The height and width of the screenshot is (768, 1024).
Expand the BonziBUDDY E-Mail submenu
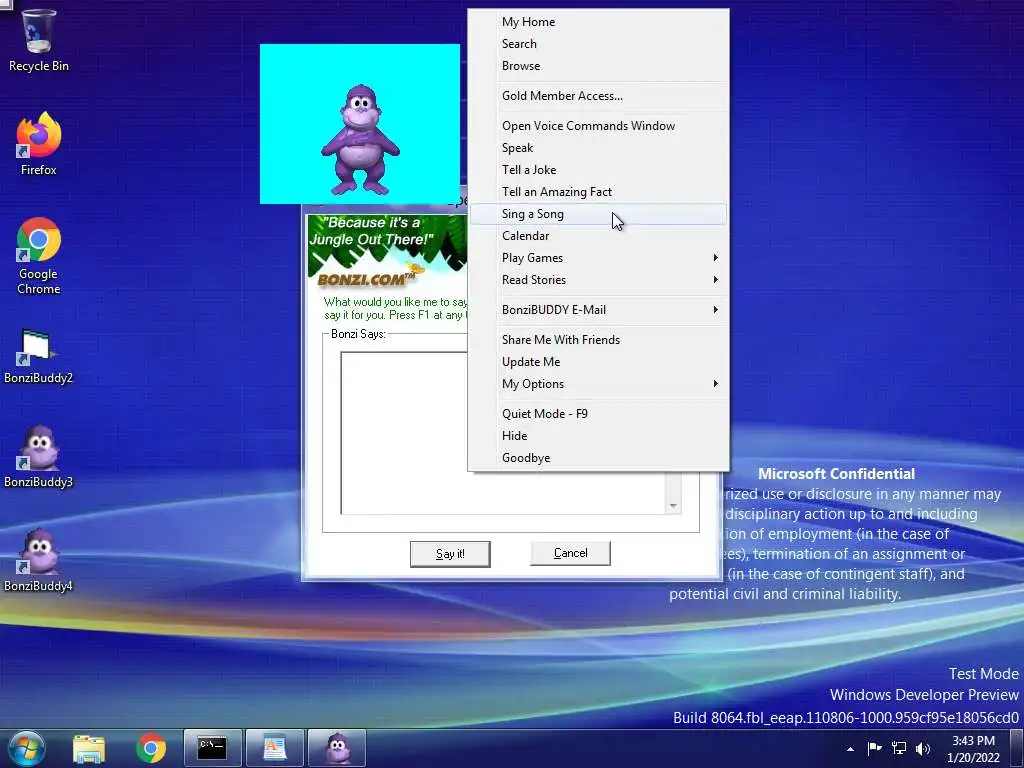[x=598, y=310]
